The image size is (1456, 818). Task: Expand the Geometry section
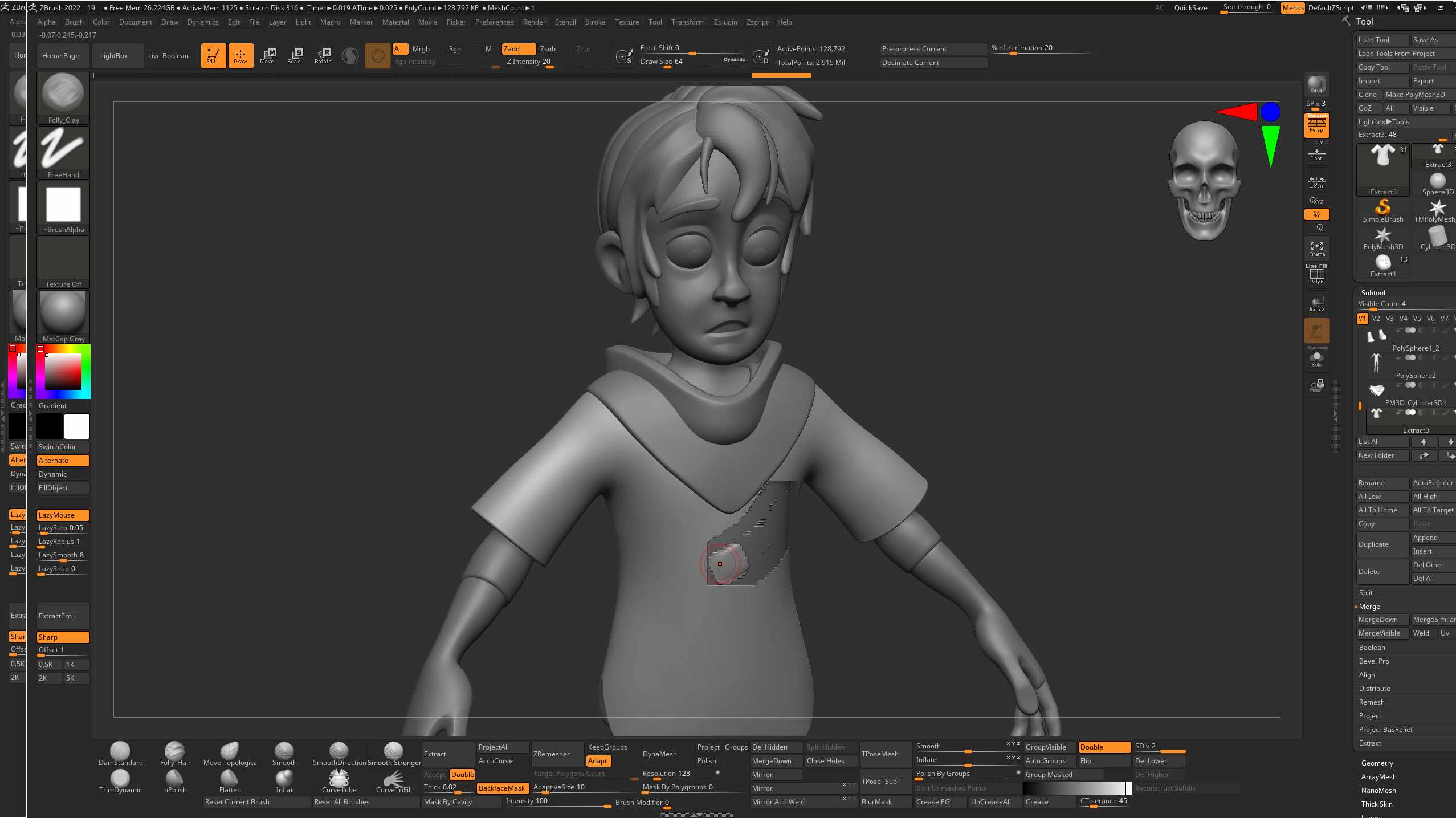pos(1377,763)
